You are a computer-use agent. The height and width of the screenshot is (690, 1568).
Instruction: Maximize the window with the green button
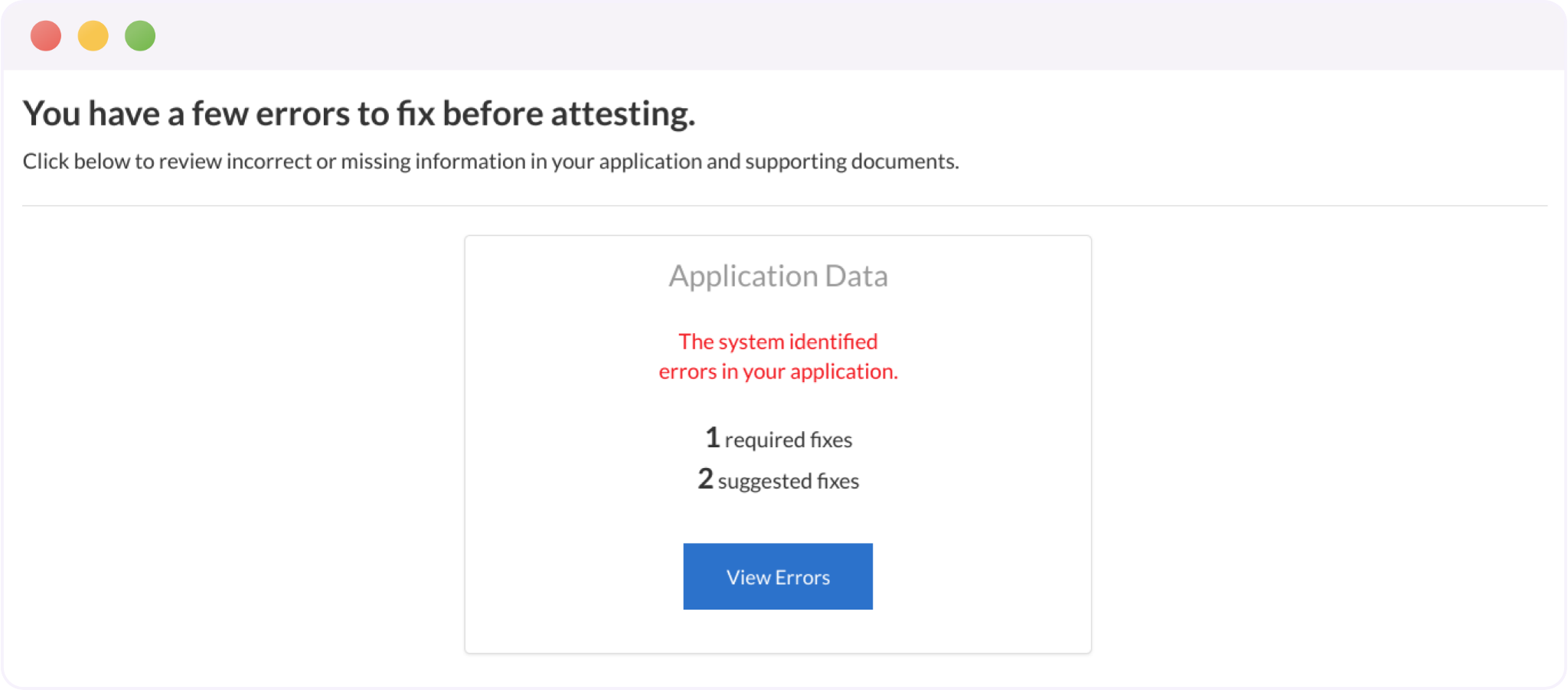[x=140, y=36]
